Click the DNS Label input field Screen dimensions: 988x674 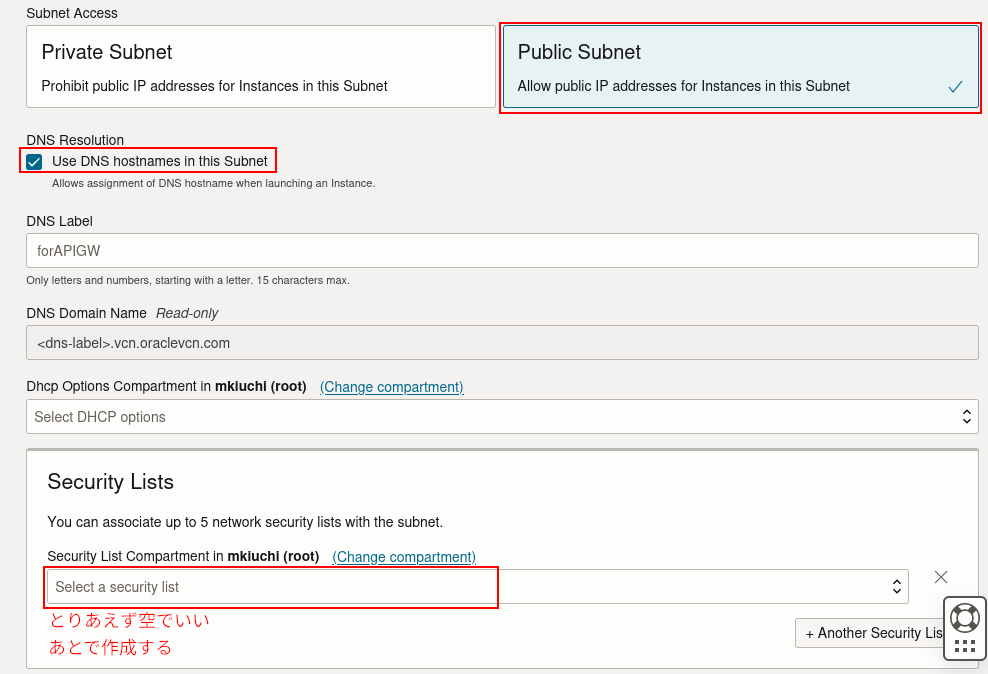(502, 251)
